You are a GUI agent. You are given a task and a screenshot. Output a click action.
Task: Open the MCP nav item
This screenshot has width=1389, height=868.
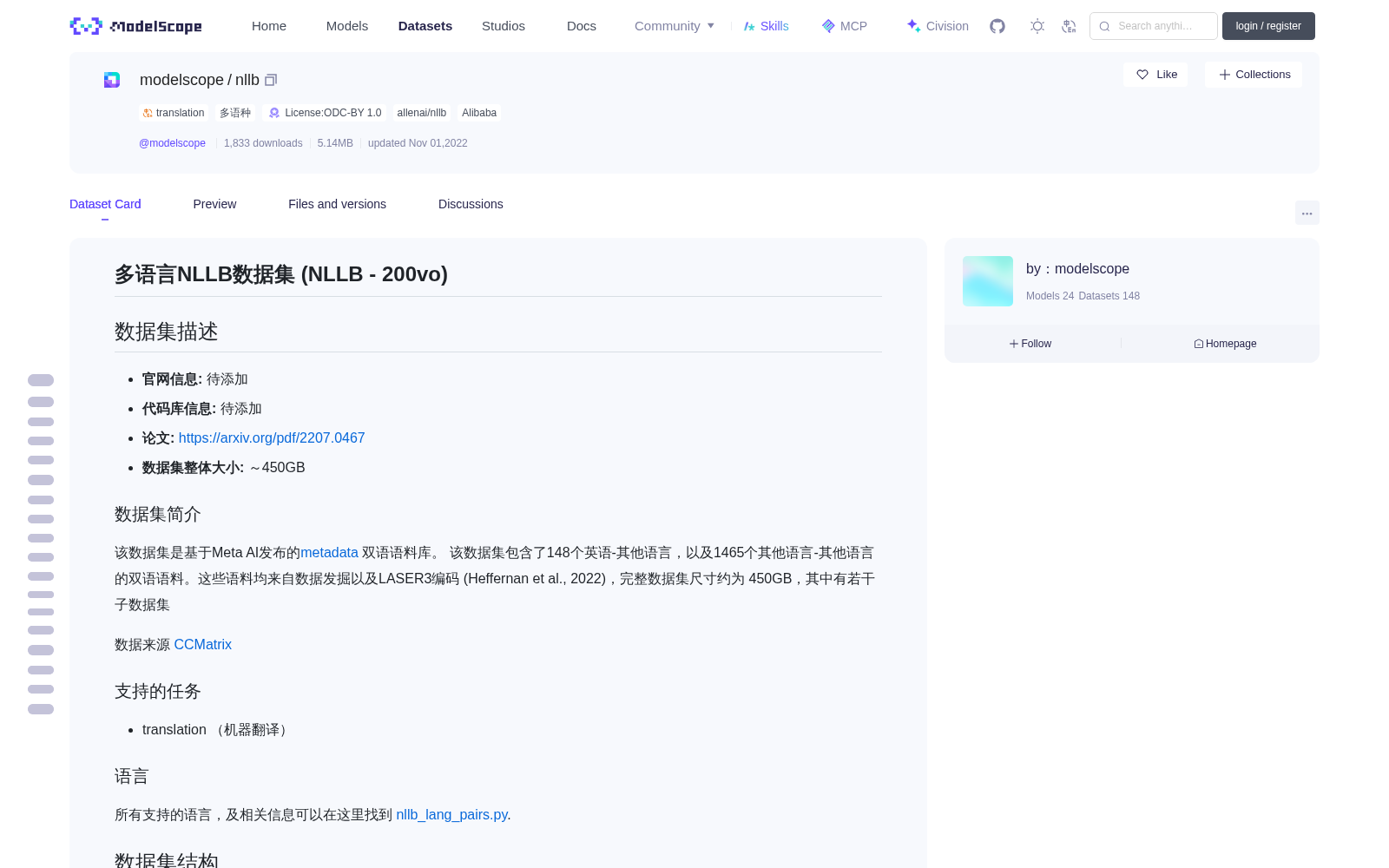[844, 26]
